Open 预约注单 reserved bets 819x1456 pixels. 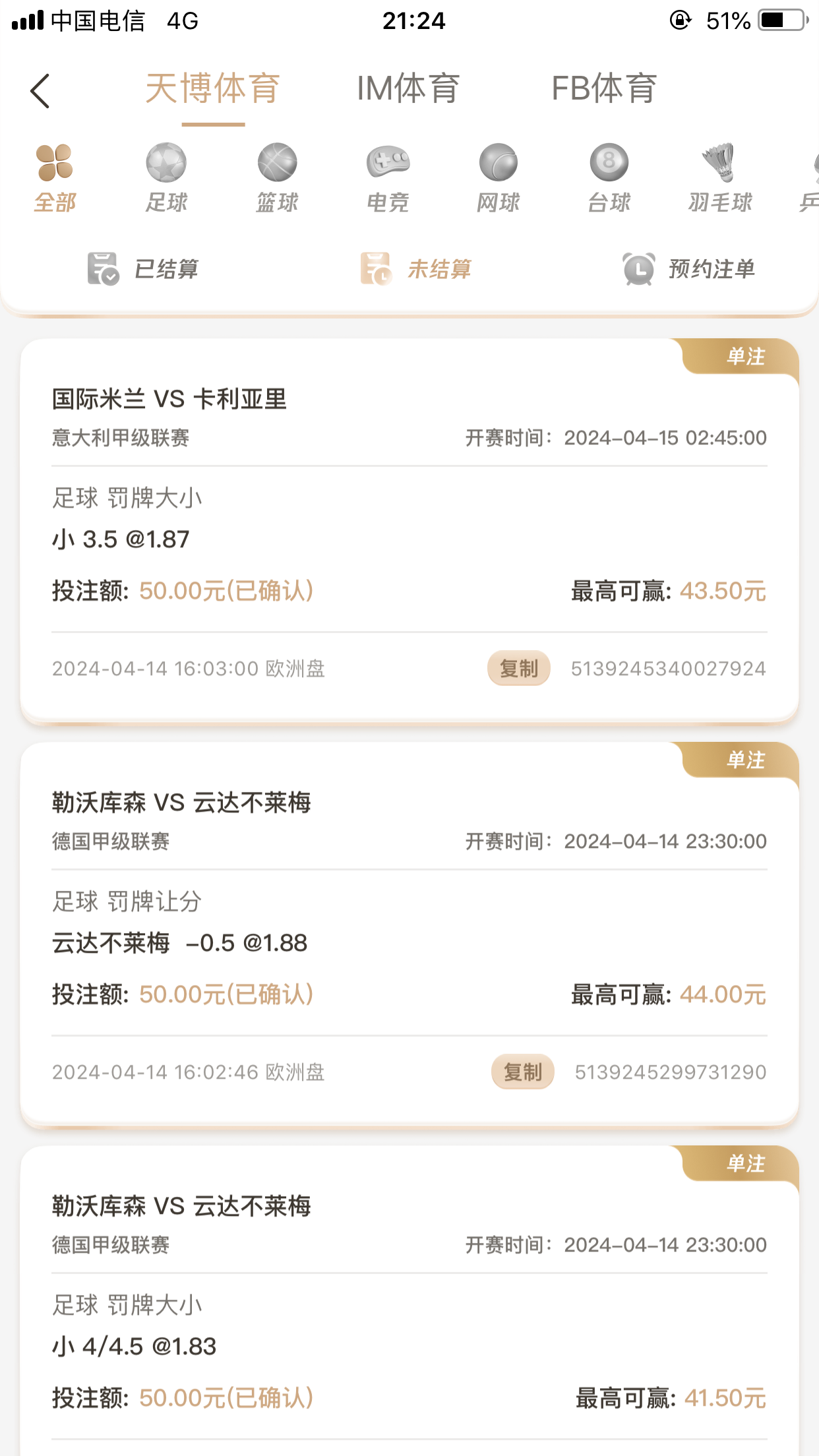point(689,269)
